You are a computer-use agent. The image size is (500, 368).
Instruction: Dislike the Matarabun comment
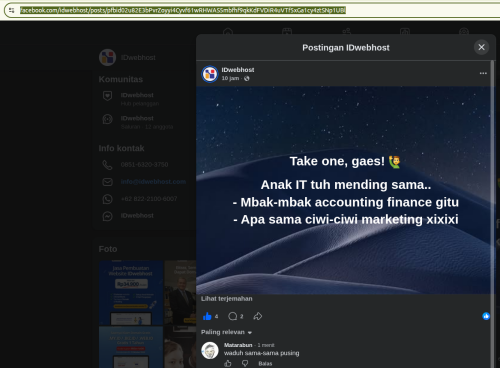(245, 363)
